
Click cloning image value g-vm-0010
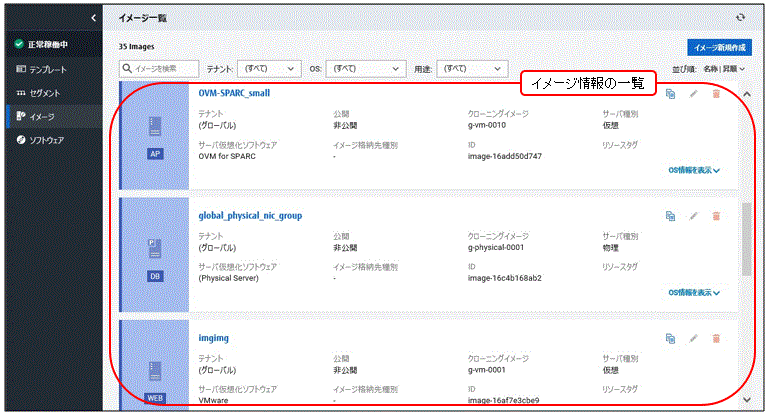click(x=487, y=125)
